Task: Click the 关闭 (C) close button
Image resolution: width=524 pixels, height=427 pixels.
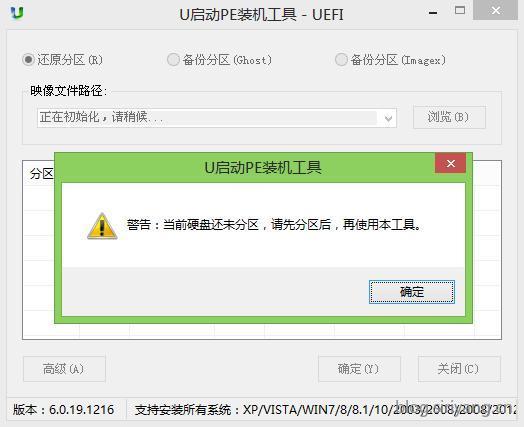Action: pyautogui.click(x=459, y=369)
